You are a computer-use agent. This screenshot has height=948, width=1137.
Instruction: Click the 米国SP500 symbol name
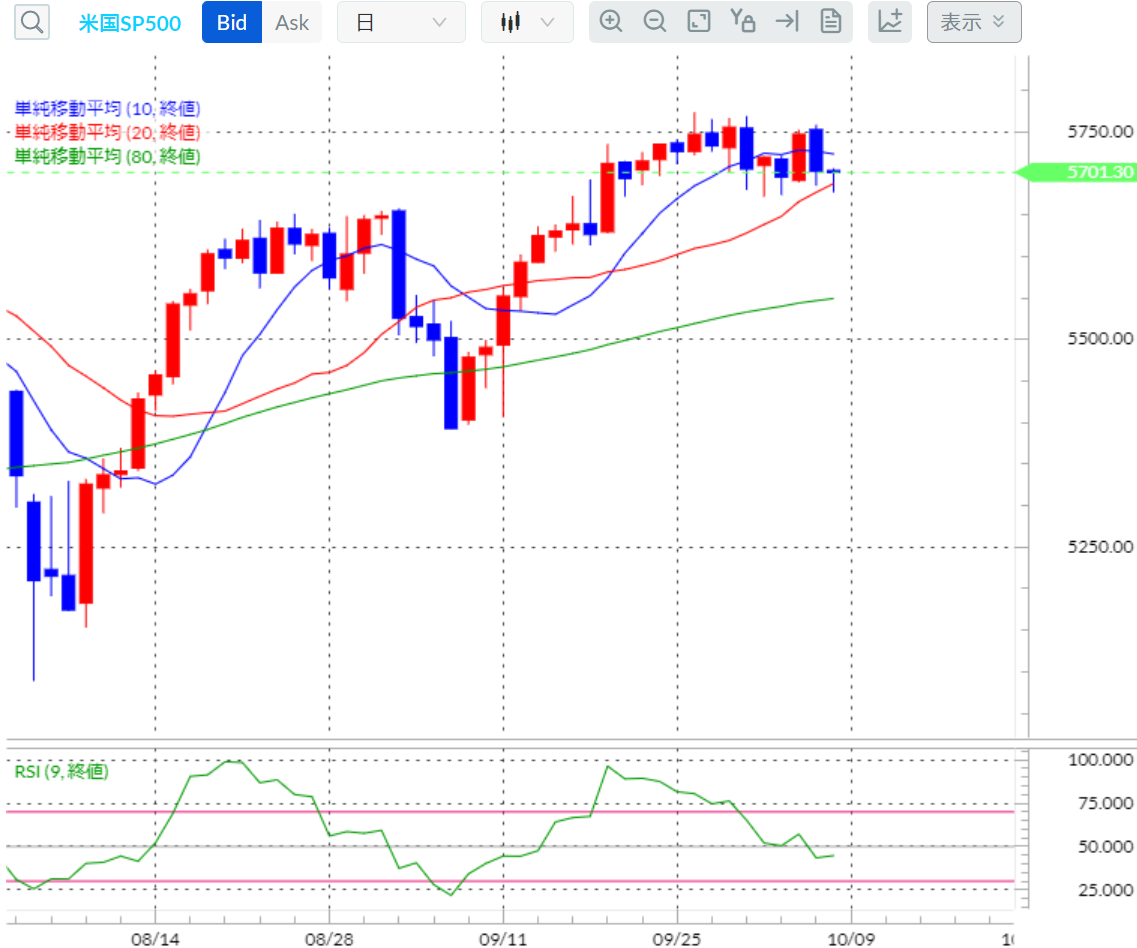pyautogui.click(x=130, y=23)
